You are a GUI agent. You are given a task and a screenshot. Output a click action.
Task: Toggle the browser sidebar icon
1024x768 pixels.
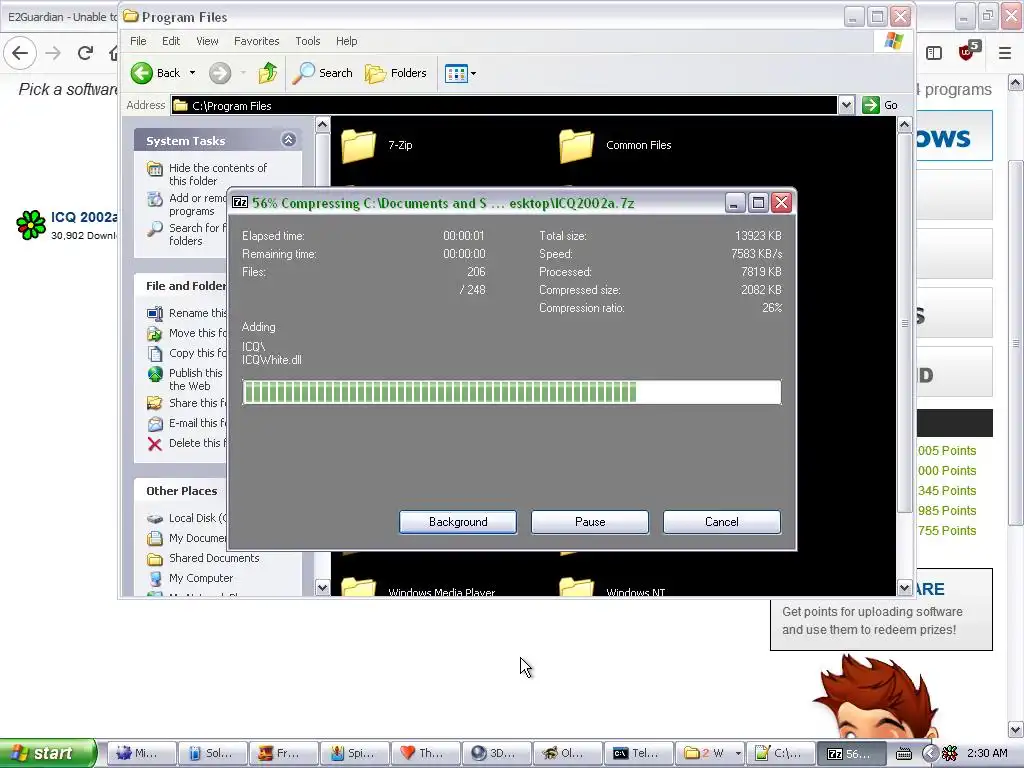click(x=934, y=53)
